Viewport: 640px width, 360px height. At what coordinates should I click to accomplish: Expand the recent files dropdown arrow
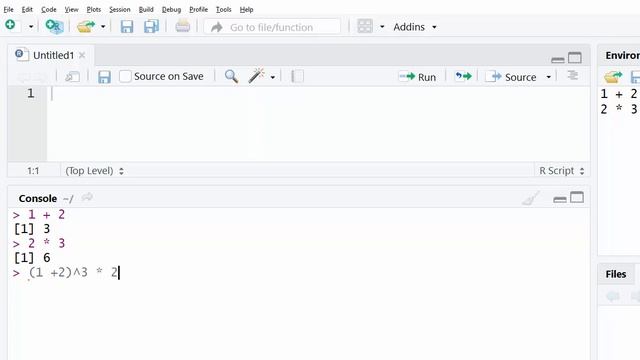103,27
